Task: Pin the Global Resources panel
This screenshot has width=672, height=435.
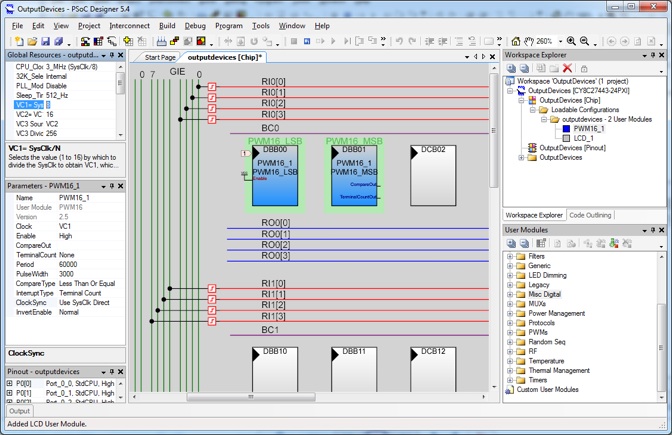Action: [112, 55]
